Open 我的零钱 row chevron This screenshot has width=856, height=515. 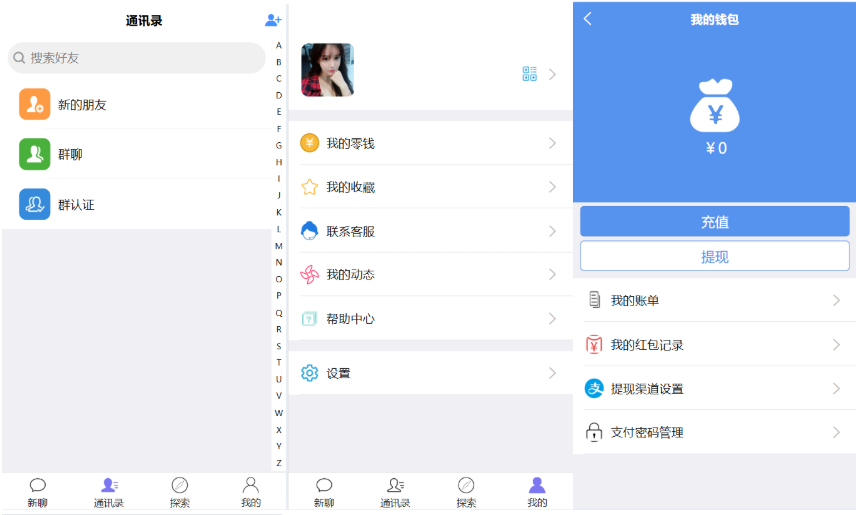point(552,143)
